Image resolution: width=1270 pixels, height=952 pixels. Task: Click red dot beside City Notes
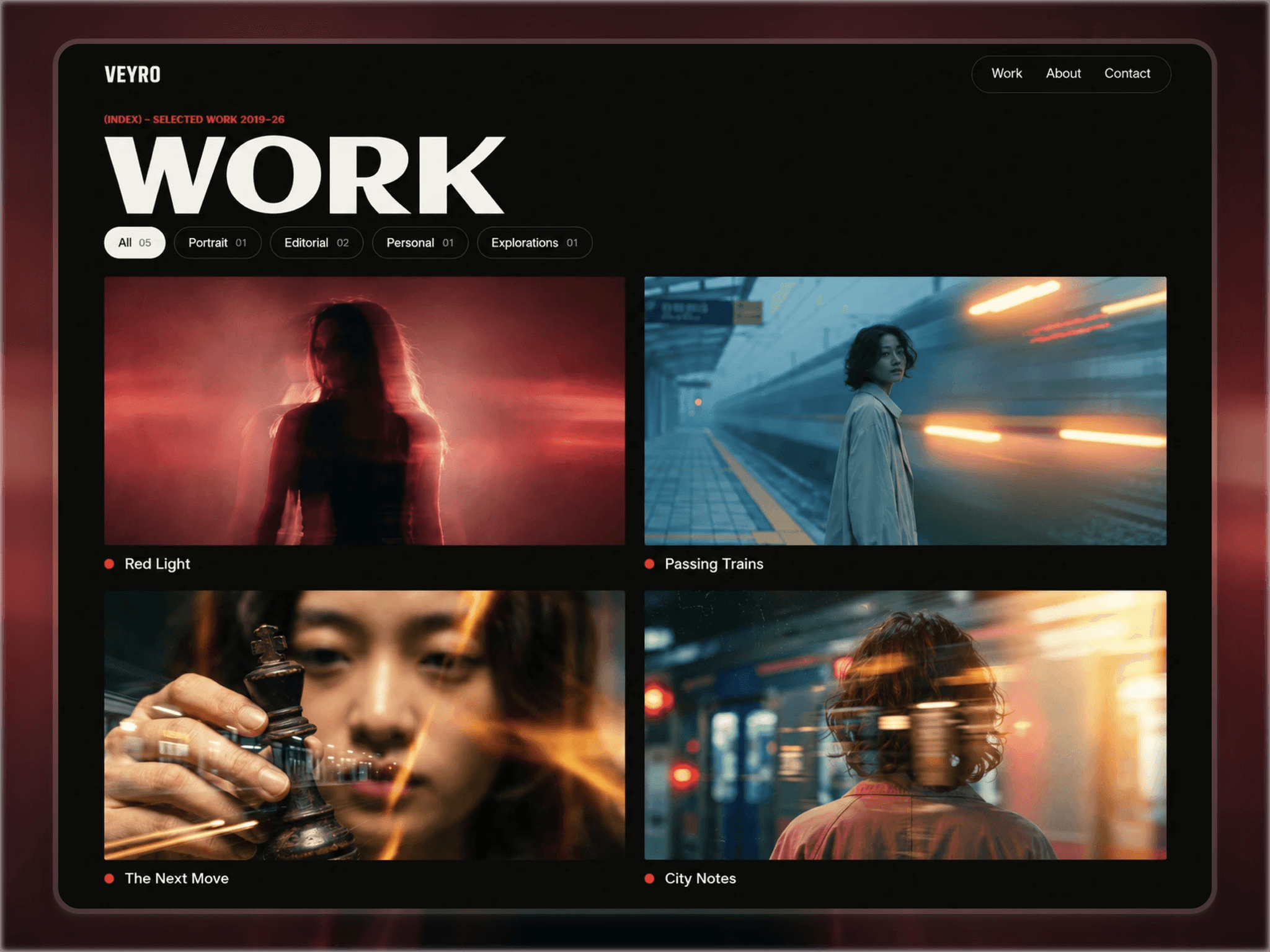[649, 878]
